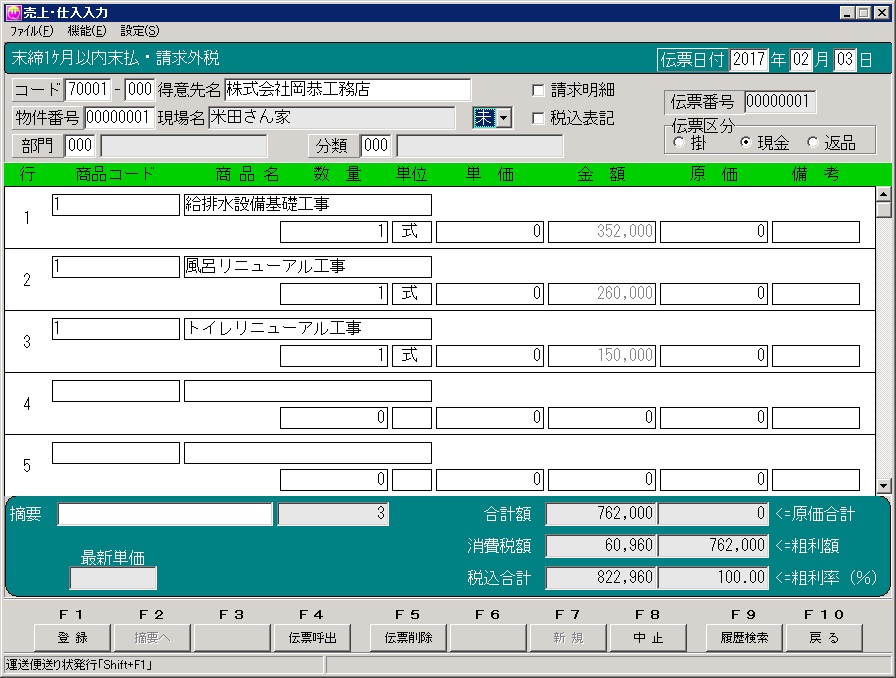The image size is (896, 678).
Task: Click the 分類 code field 000
Action: click(x=376, y=146)
